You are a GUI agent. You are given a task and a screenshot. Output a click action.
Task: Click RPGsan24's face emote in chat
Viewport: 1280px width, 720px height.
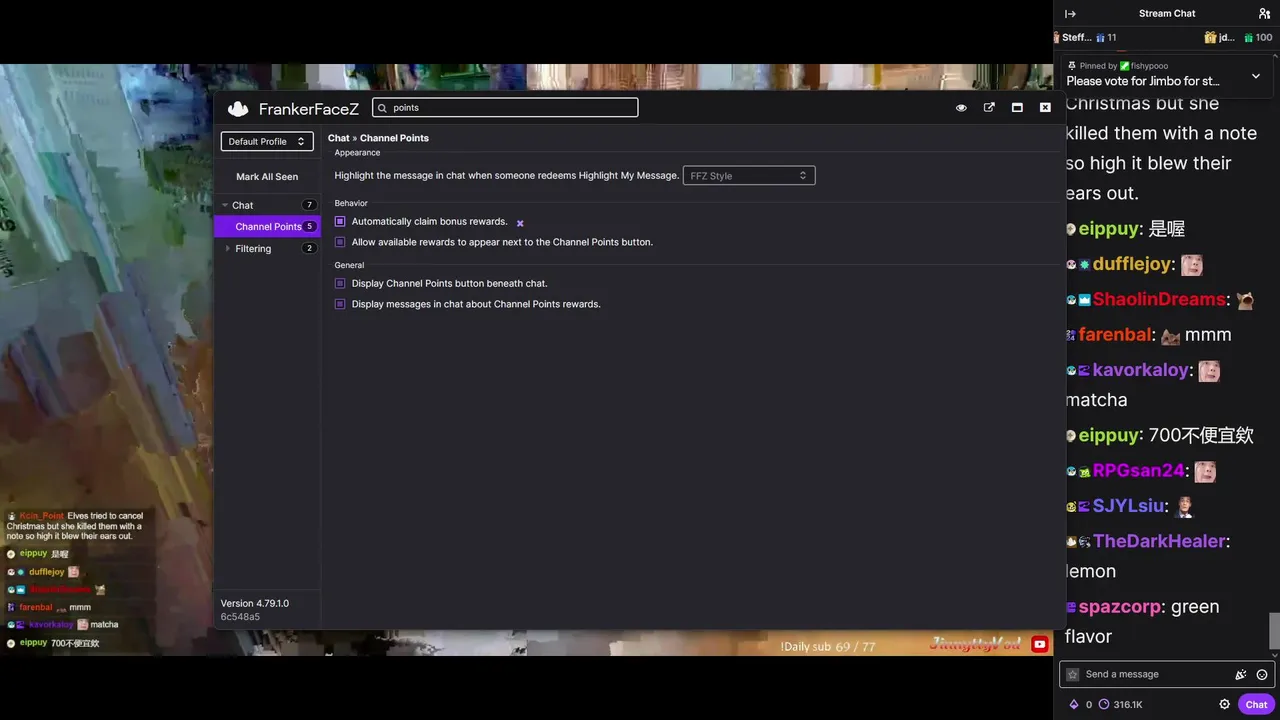tap(1205, 471)
